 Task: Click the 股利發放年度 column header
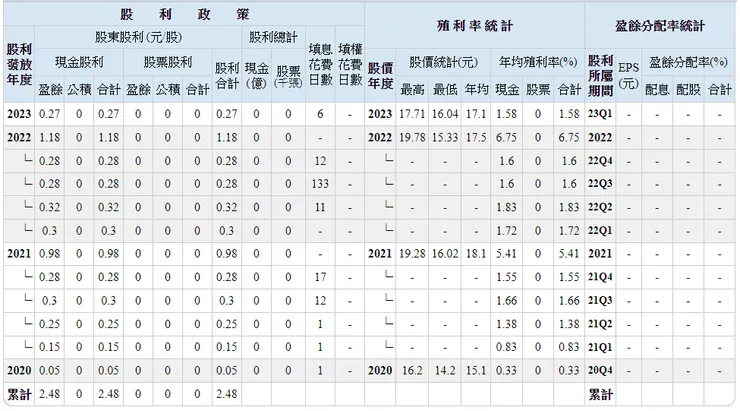click(19, 64)
